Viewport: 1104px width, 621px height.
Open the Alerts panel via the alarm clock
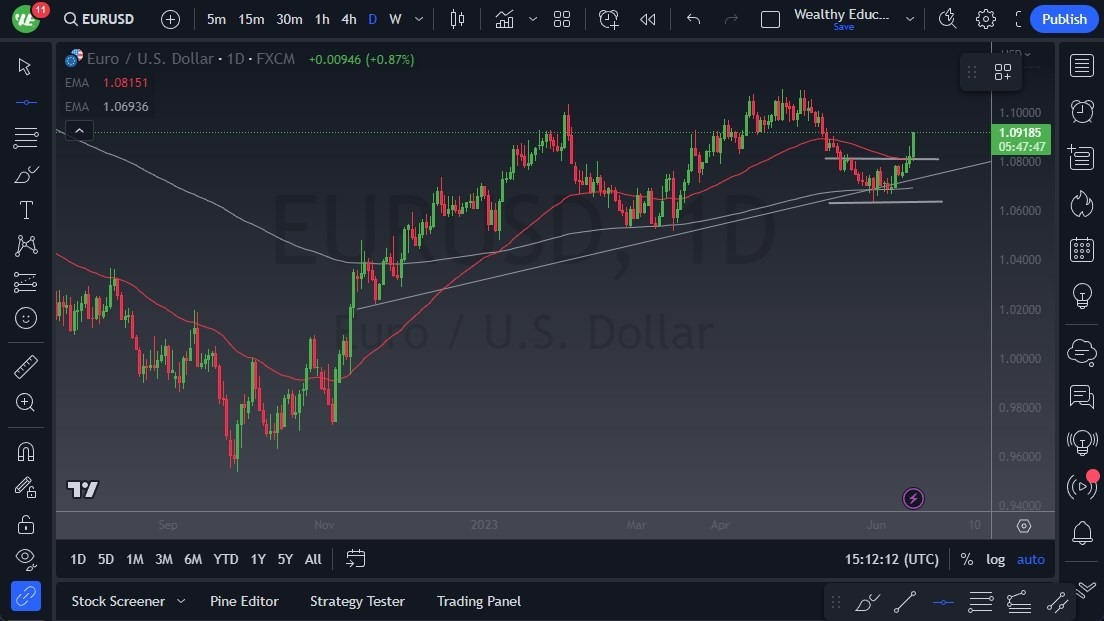(1081, 110)
